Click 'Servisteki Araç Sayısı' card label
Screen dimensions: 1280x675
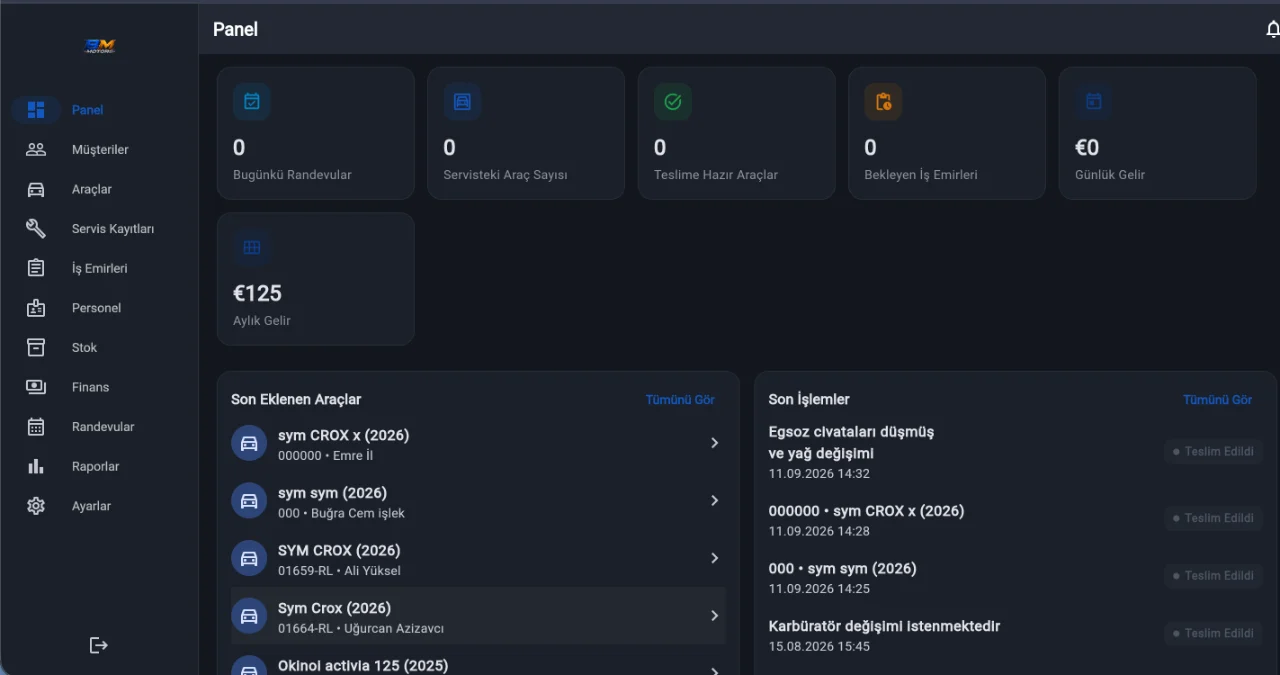tap(505, 175)
